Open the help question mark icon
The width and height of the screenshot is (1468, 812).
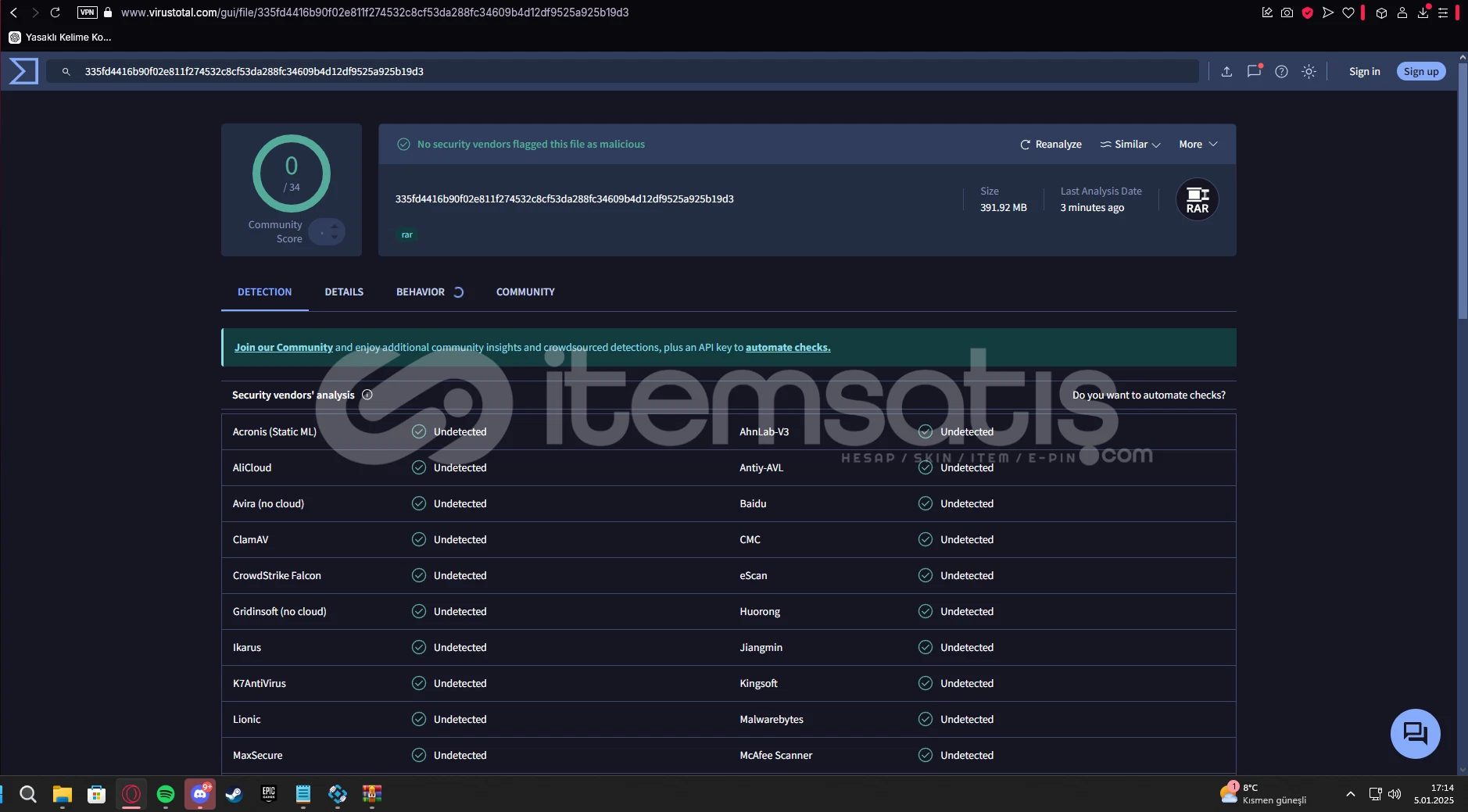pos(1281,71)
